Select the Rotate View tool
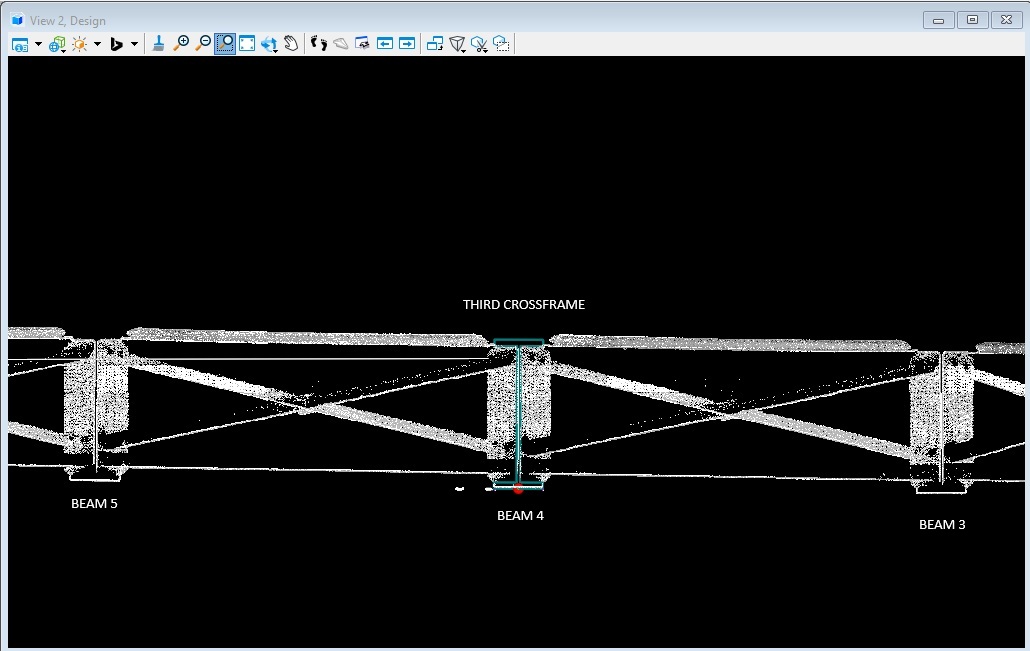Viewport: 1030px width, 651px height. click(x=269, y=44)
